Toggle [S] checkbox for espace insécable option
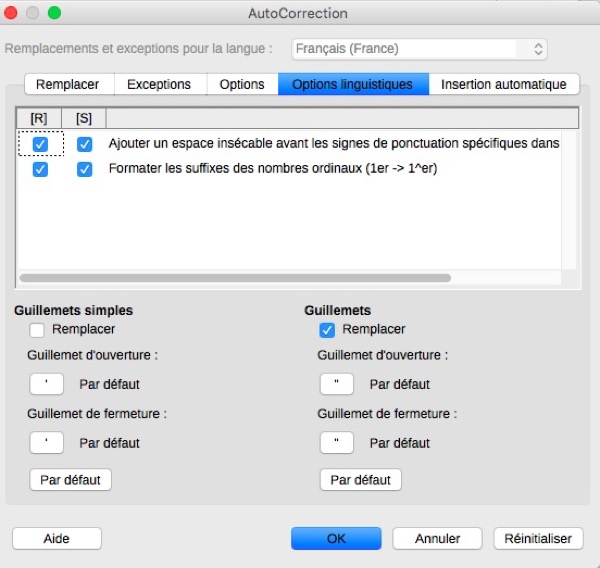This screenshot has width=600, height=568. (x=84, y=145)
